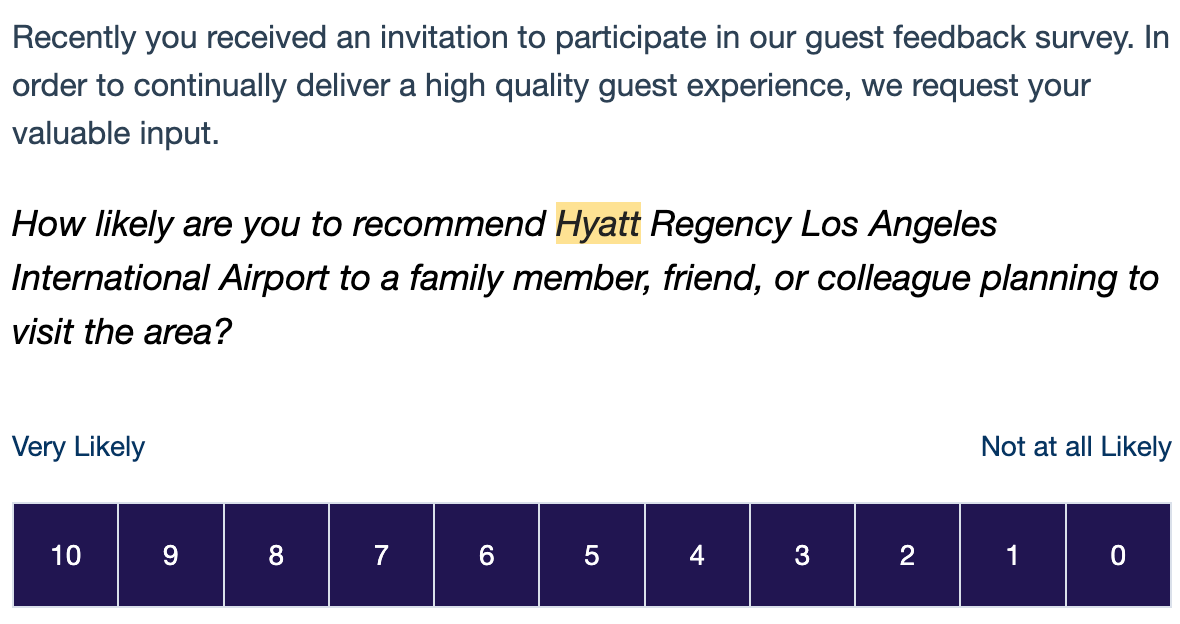Choose rating 4 on the scale
The height and width of the screenshot is (624, 1180).
tap(698, 555)
